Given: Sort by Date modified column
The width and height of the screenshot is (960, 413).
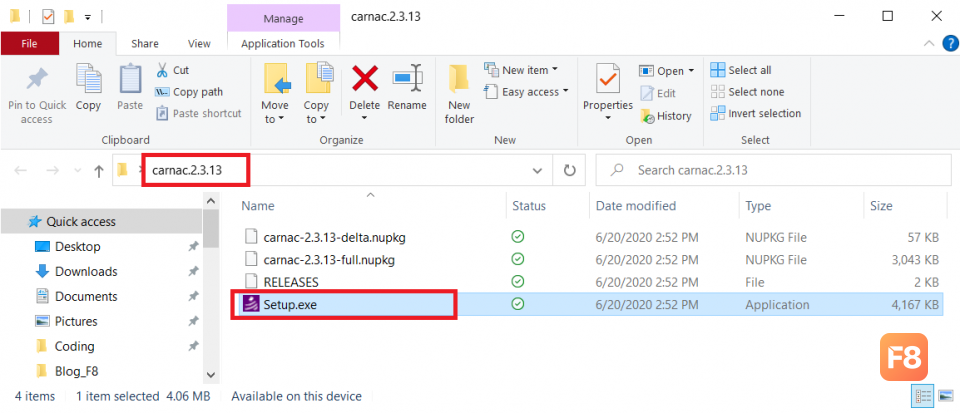Looking at the screenshot, I should pos(636,206).
